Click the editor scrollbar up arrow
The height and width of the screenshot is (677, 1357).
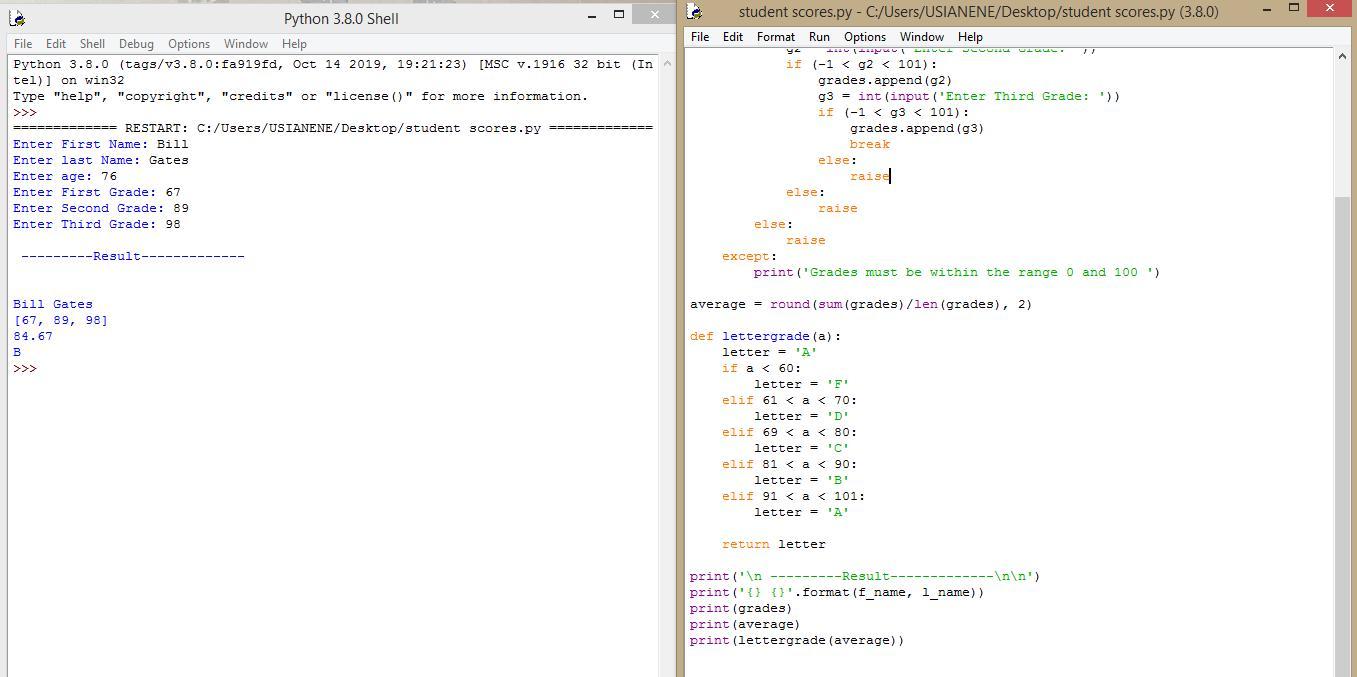[1342, 57]
